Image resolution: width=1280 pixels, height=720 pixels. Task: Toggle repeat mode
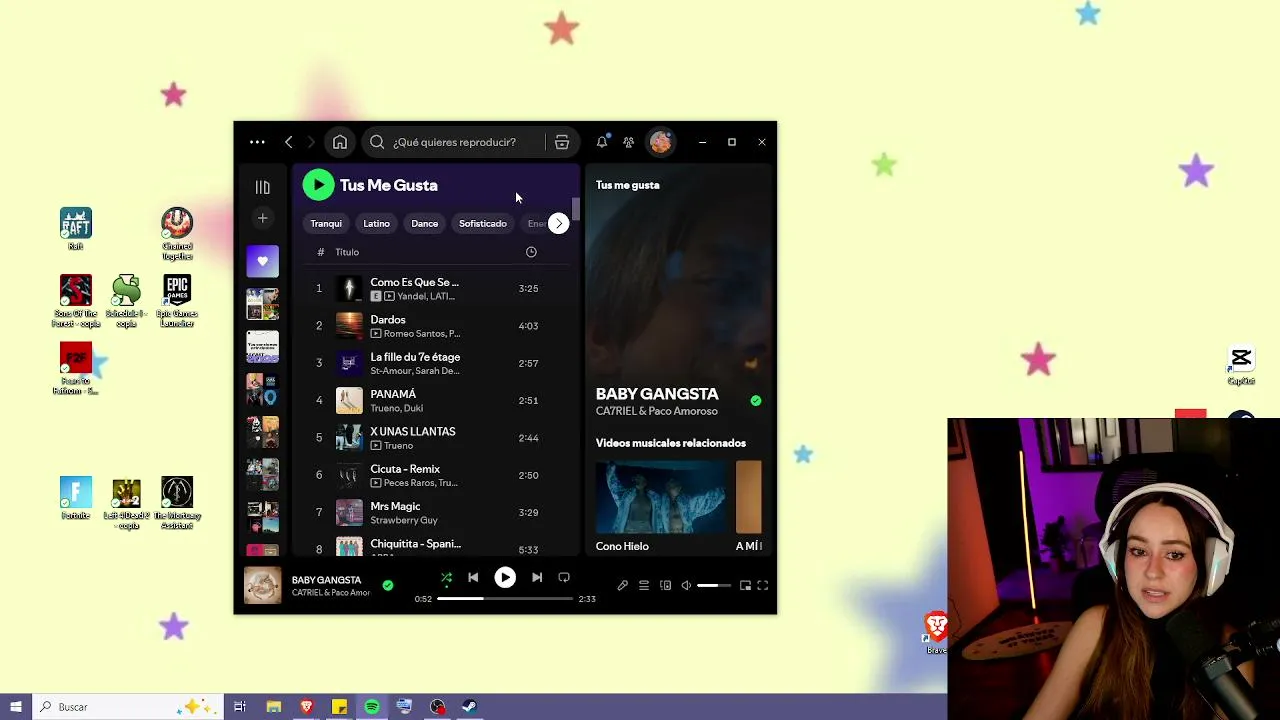tap(564, 578)
